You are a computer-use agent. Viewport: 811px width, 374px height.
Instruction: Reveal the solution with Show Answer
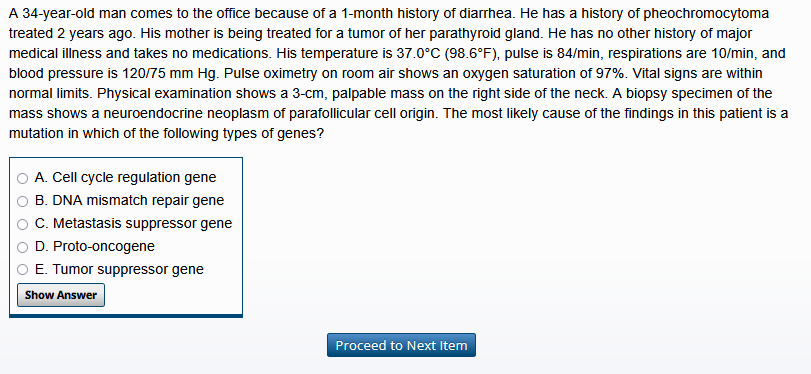61,295
